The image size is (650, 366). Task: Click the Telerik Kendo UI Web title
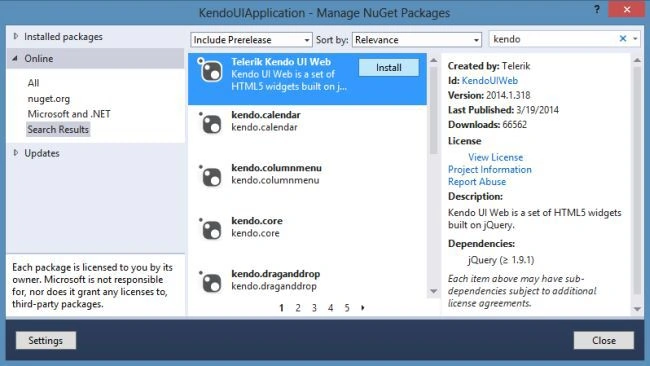(x=281, y=62)
